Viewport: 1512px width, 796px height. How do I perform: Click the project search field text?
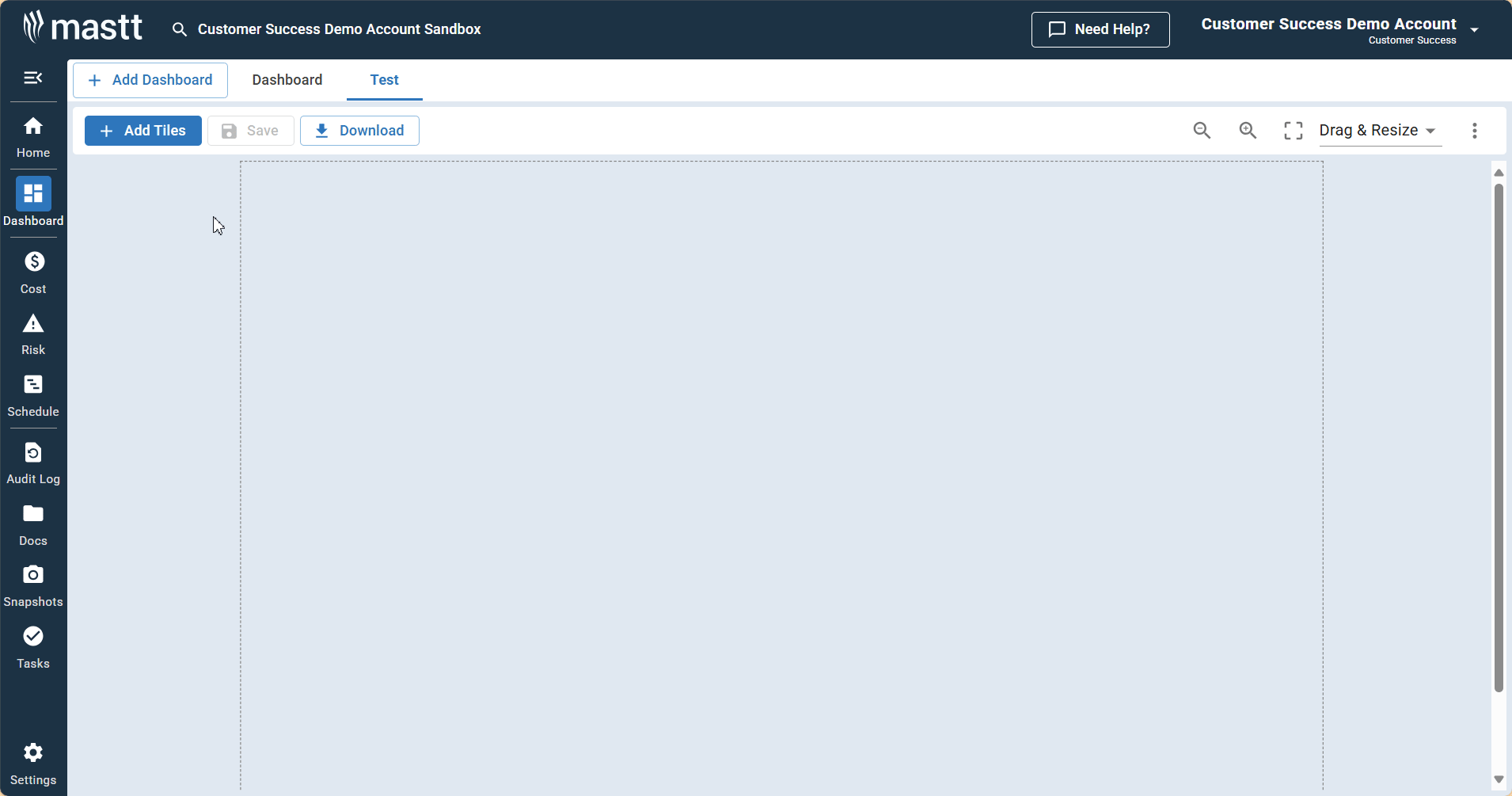pos(340,29)
